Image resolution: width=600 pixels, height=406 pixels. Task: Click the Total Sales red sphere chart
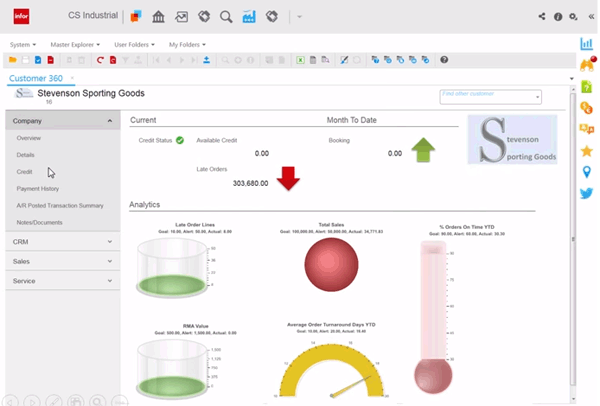click(x=331, y=264)
